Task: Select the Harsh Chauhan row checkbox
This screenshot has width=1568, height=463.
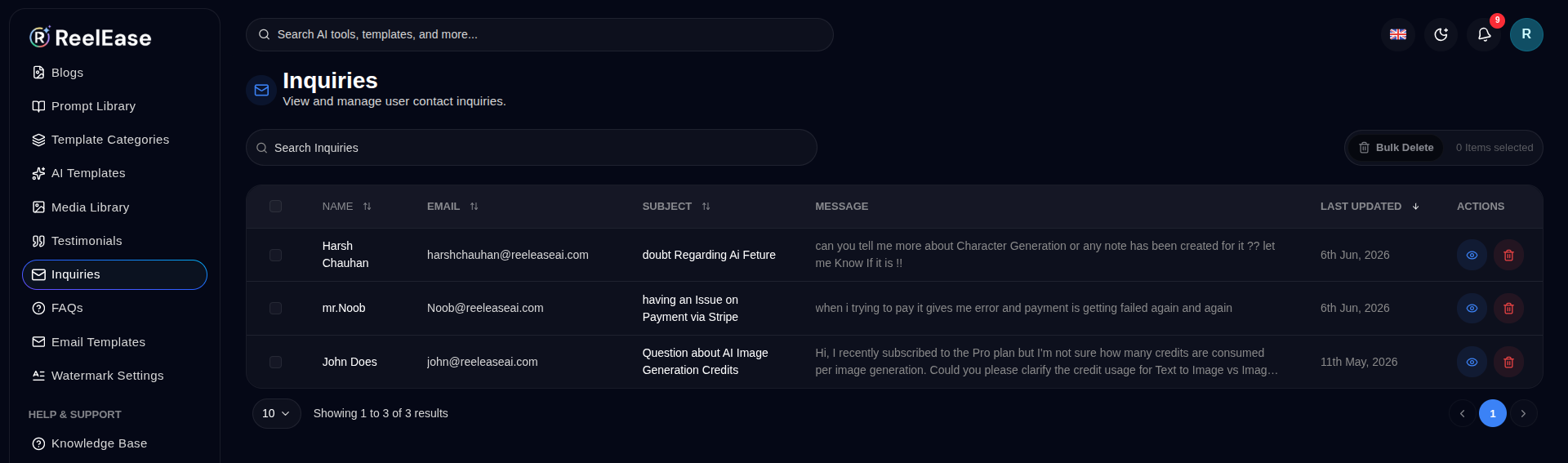Action: 275,255
